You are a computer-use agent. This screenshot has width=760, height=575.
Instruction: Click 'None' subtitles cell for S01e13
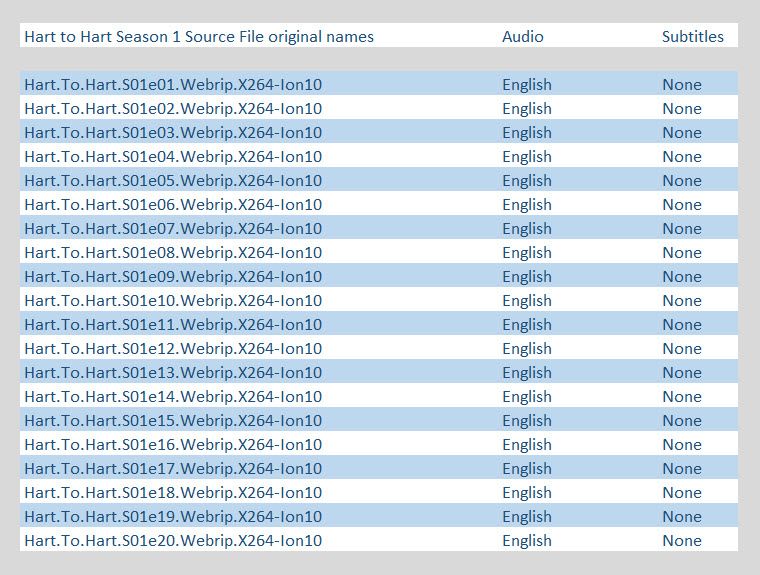coord(682,372)
